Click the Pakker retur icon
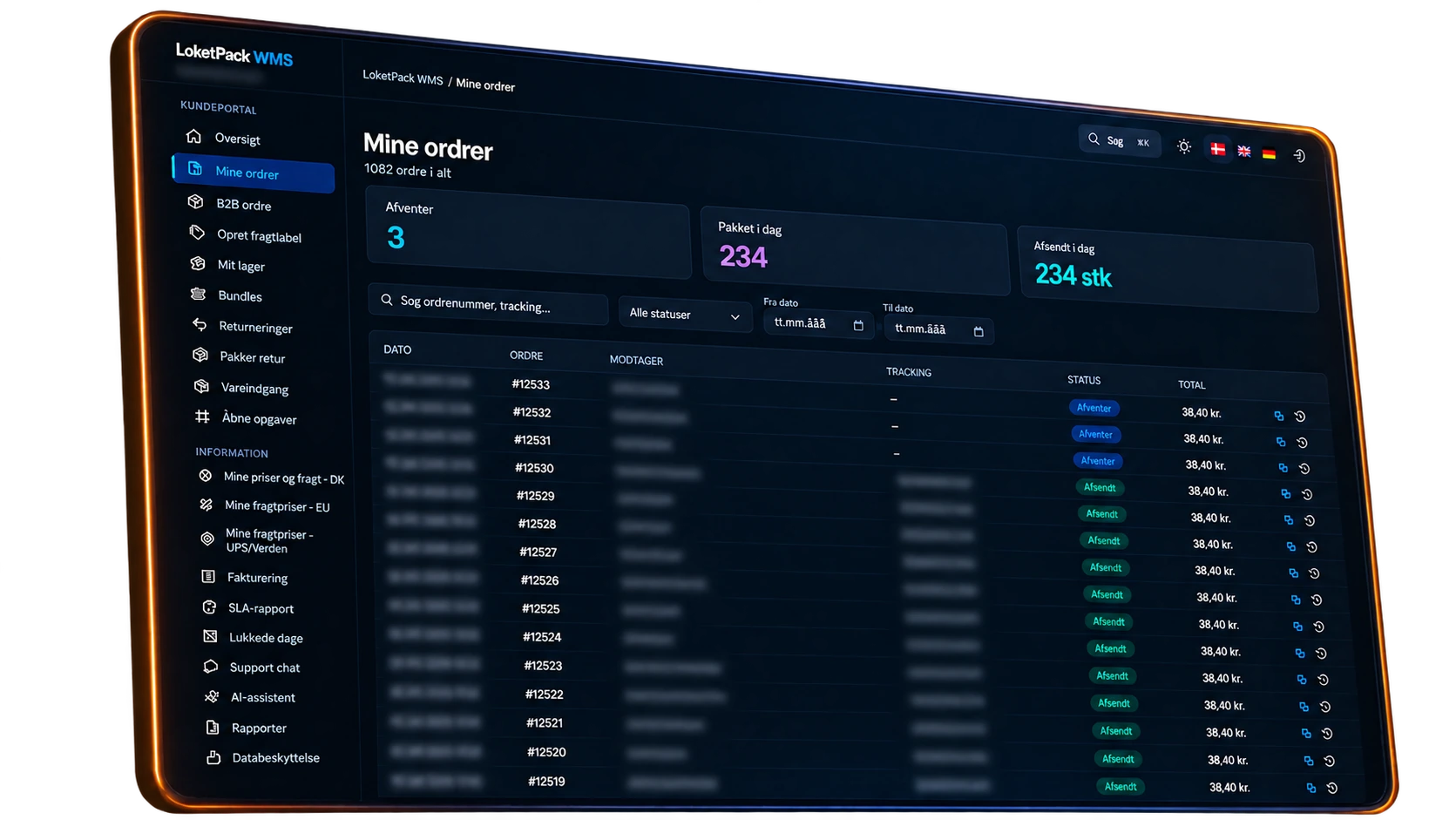Screen dimensions: 1456x820 [x=200, y=355]
